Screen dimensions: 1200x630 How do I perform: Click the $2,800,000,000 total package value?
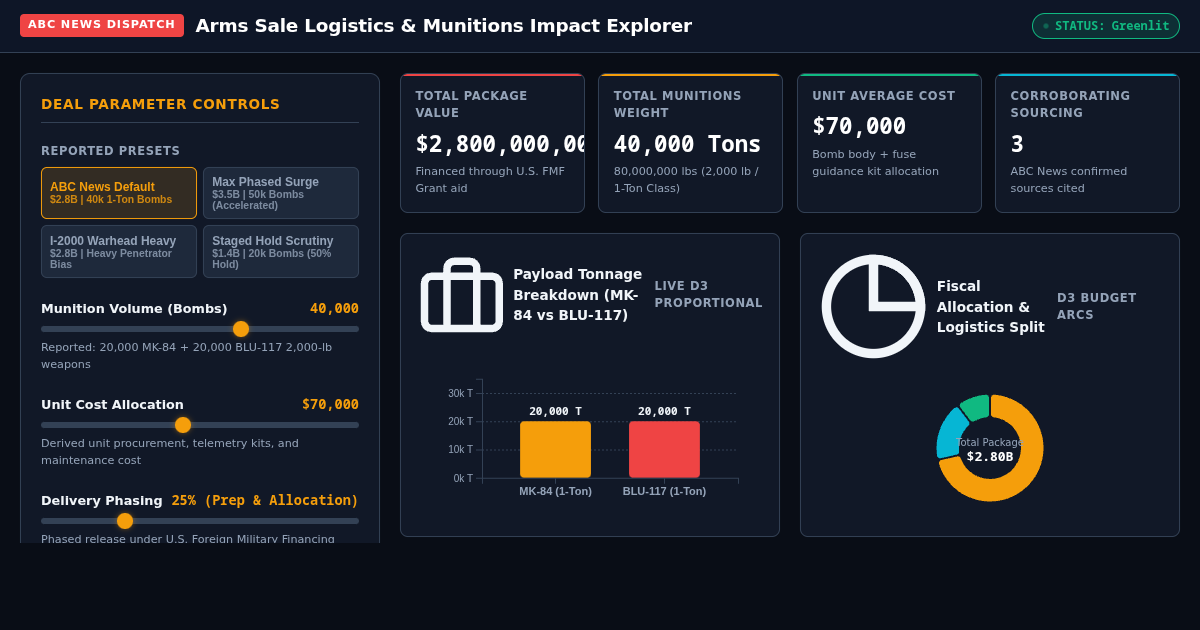(x=500, y=144)
